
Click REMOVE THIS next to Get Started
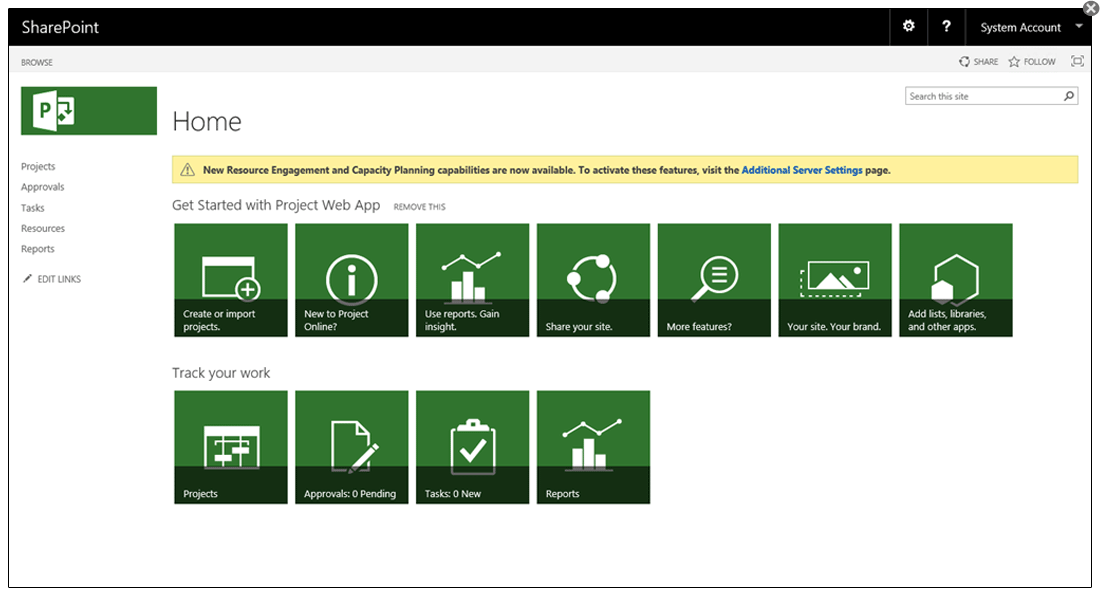[x=420, y=206]
